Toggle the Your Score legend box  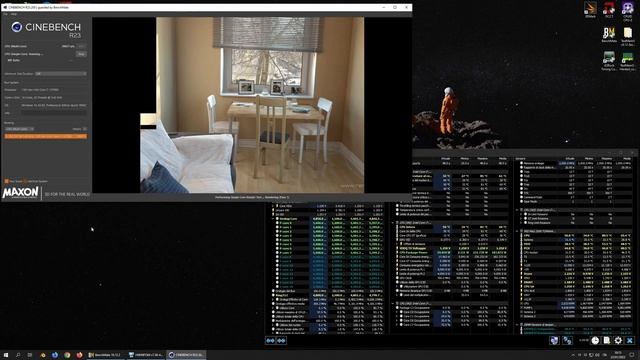[6, 181]
